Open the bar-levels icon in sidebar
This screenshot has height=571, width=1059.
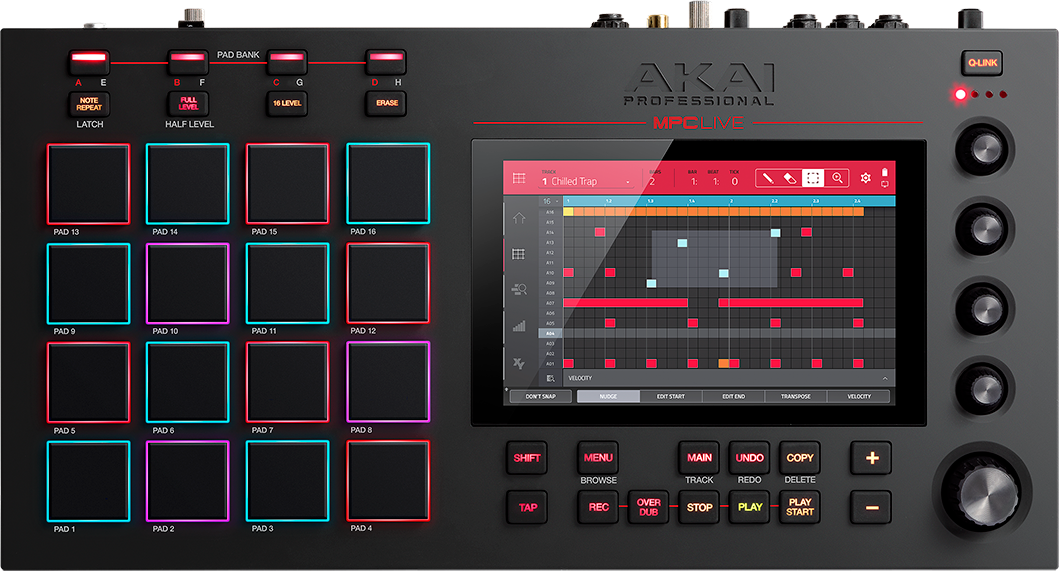tap(518, 325)
